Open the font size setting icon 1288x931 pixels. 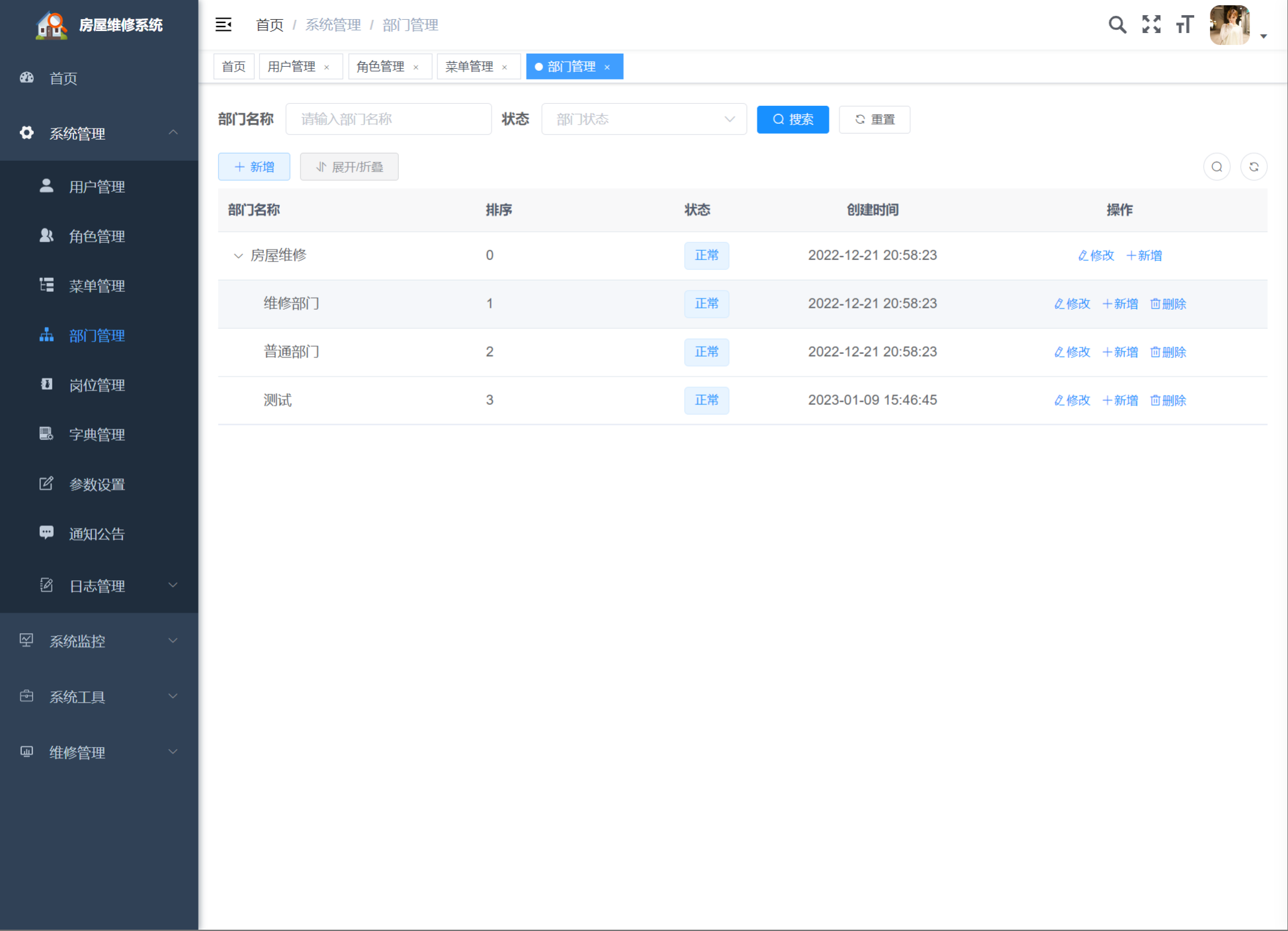(x=1184, y=24)
